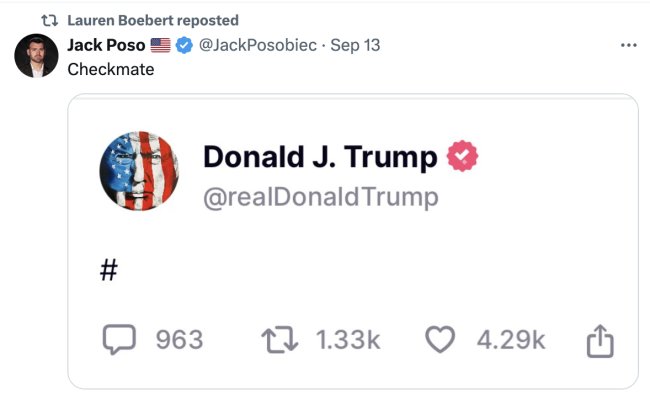Open the Jack Poso display name
Viewport: 650px width, 405px height.
click(x=106, y=45)
